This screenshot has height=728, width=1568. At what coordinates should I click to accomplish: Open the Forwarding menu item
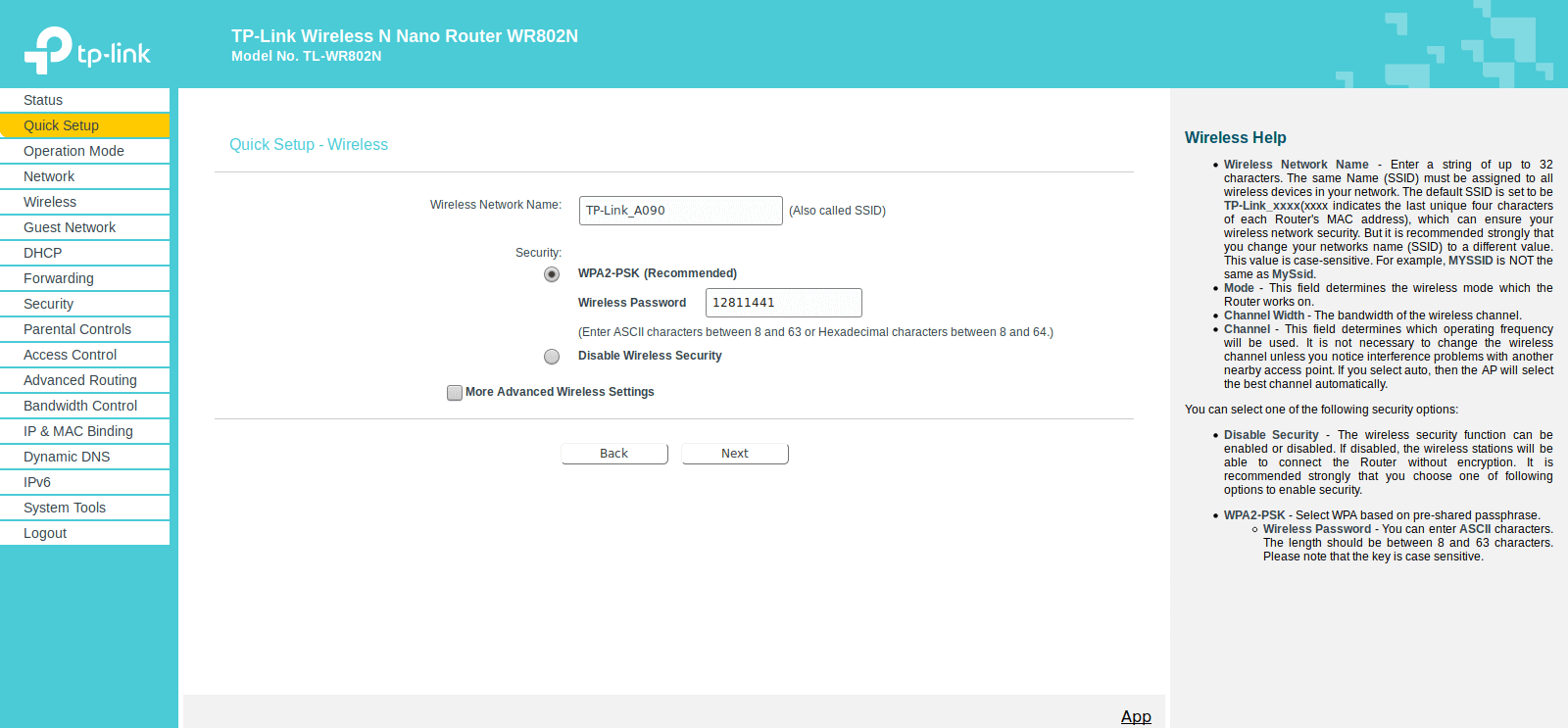84,278
